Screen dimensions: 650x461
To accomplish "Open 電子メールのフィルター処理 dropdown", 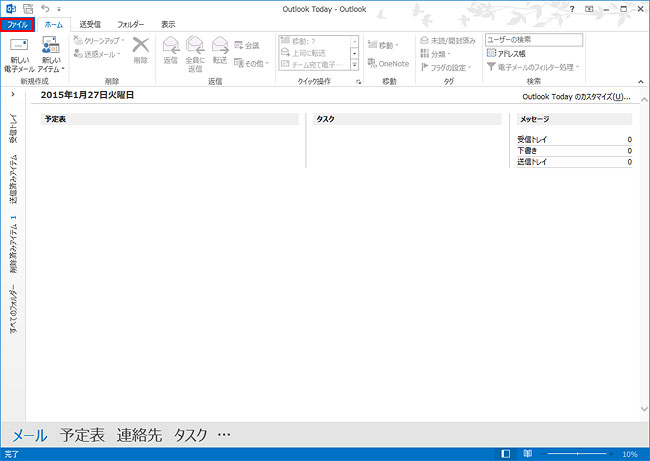I will tap(533, 67).
